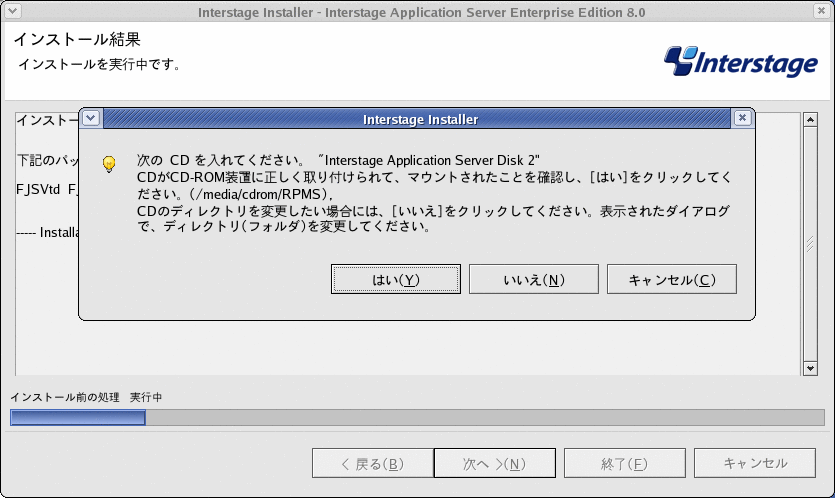Close the Interstage Installer dialog

tap(742, 118)
